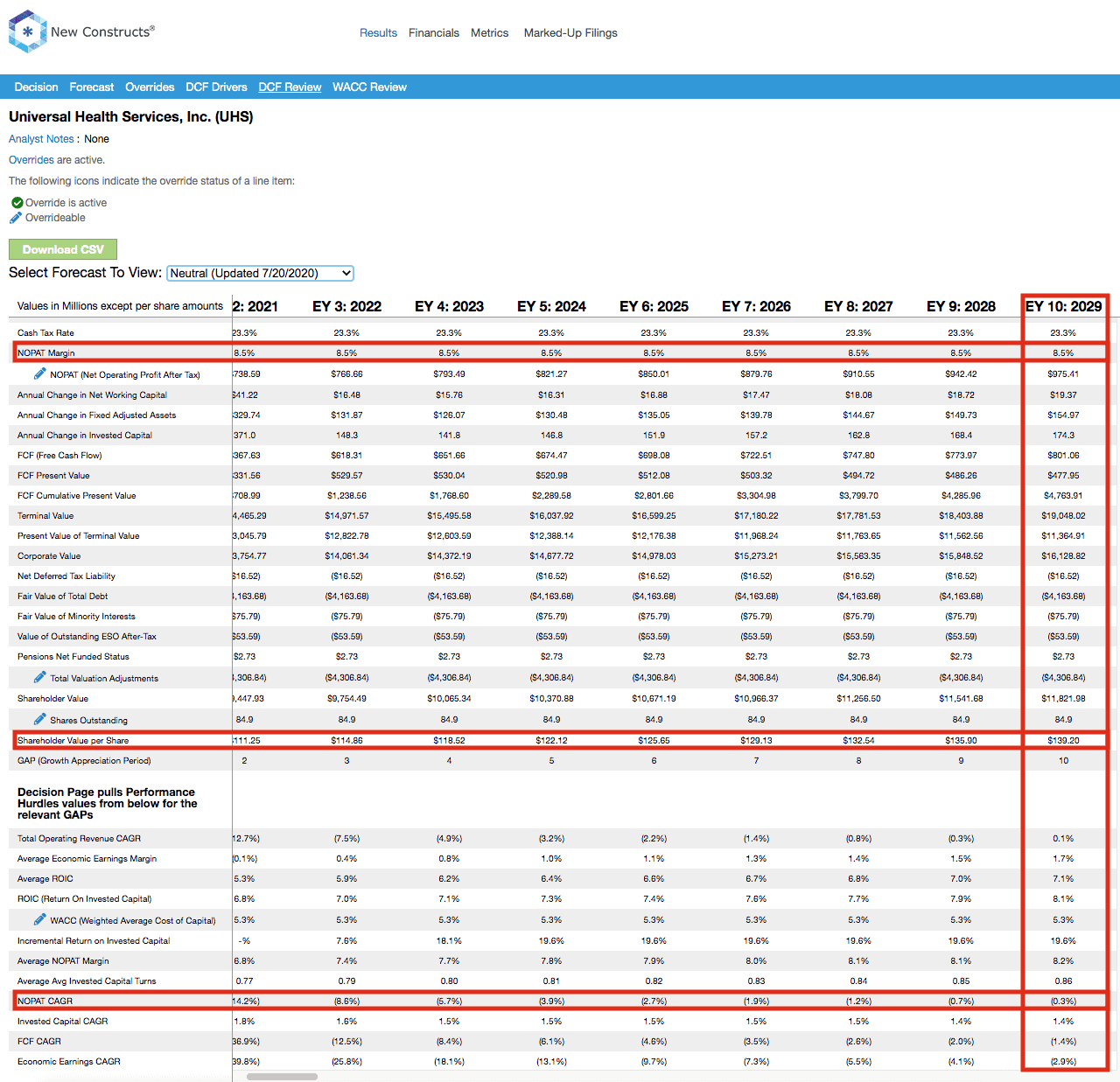Click the 'Economic Earnings CAGR' row label
1120x1082 pixels.
[x=69, y=1061]
